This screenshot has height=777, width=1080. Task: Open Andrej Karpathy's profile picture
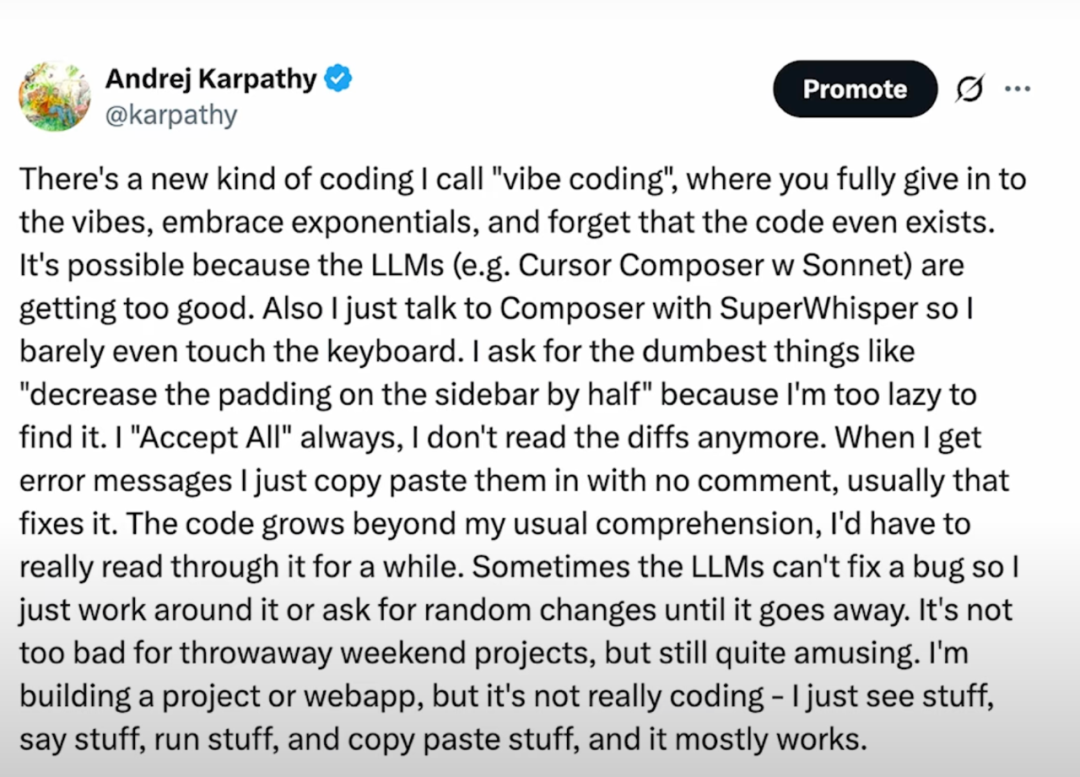click(54, 96)
